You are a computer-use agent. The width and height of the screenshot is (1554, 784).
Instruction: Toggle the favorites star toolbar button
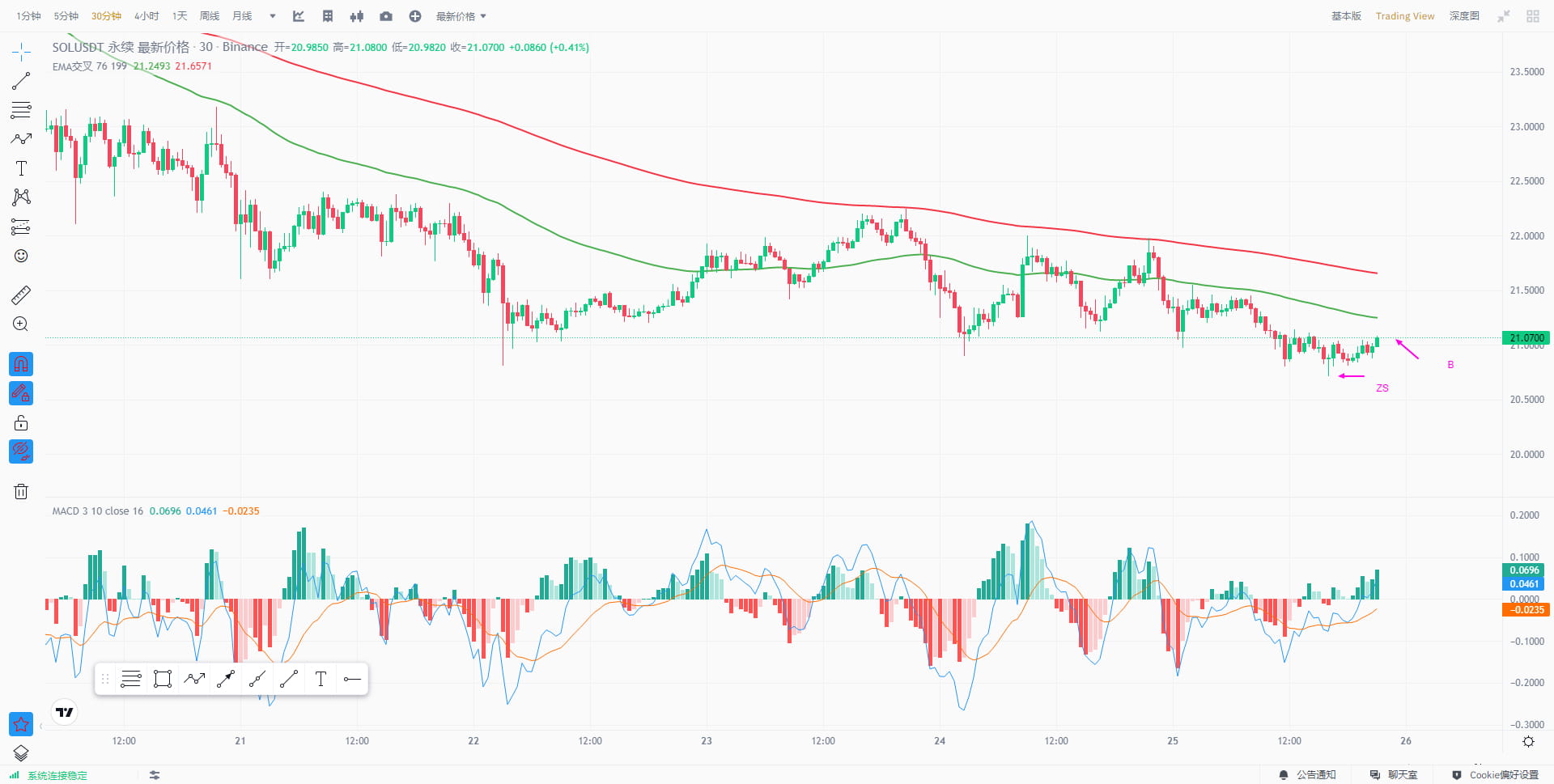21,724
